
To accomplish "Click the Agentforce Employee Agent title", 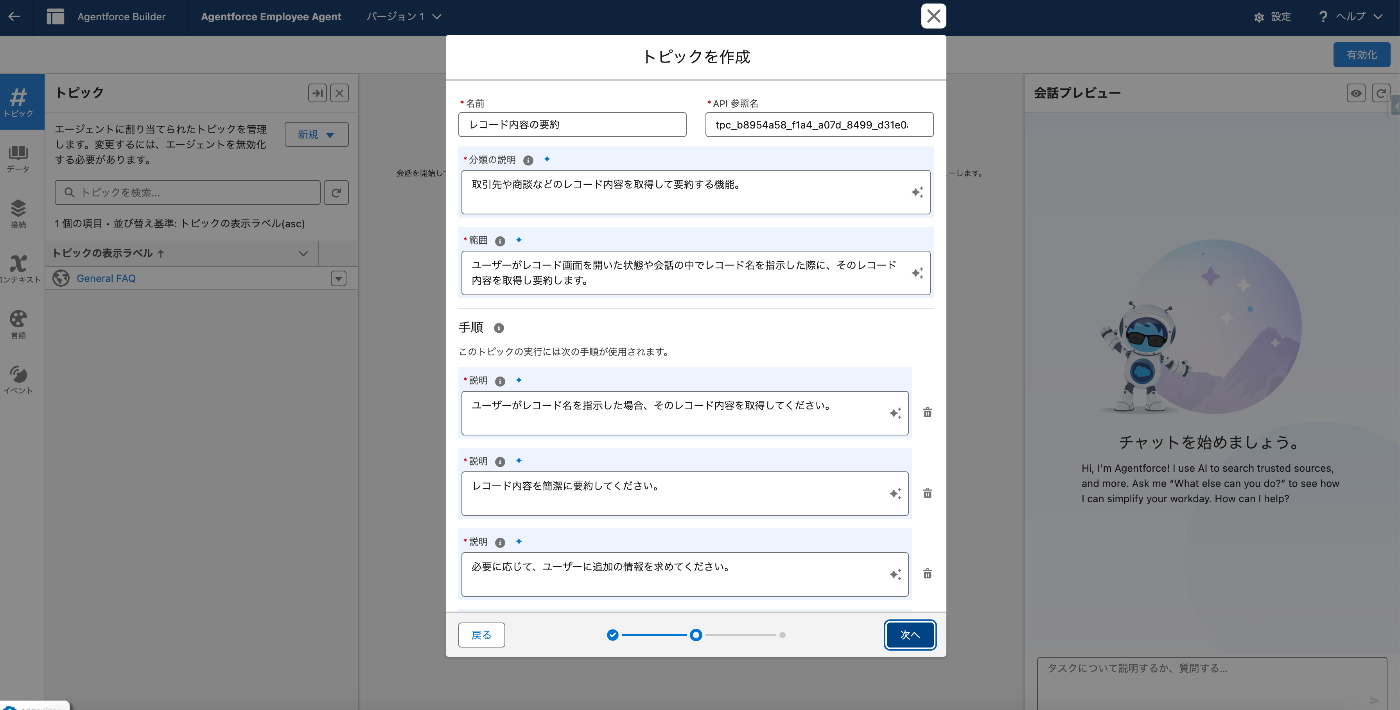I will [271, 17].
